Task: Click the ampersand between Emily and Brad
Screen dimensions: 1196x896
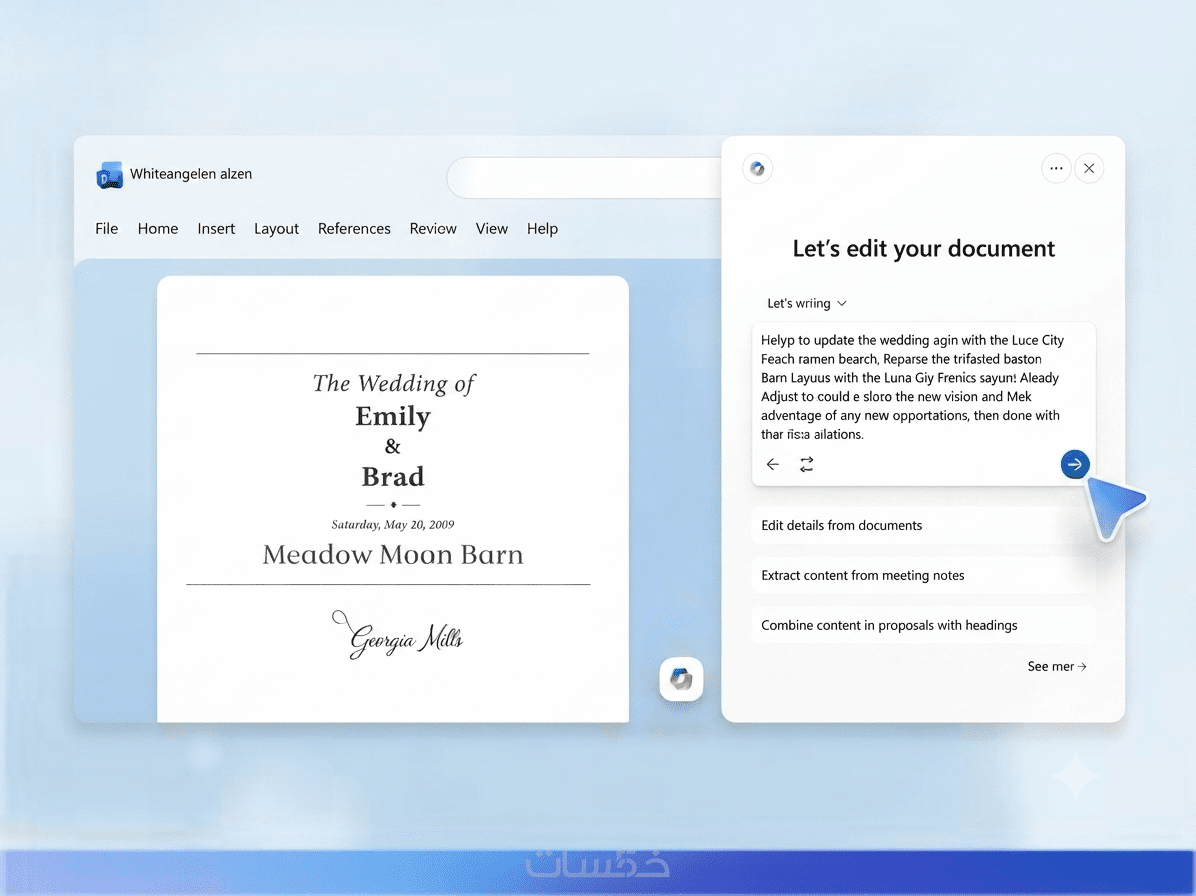Action: coord(393,446)
